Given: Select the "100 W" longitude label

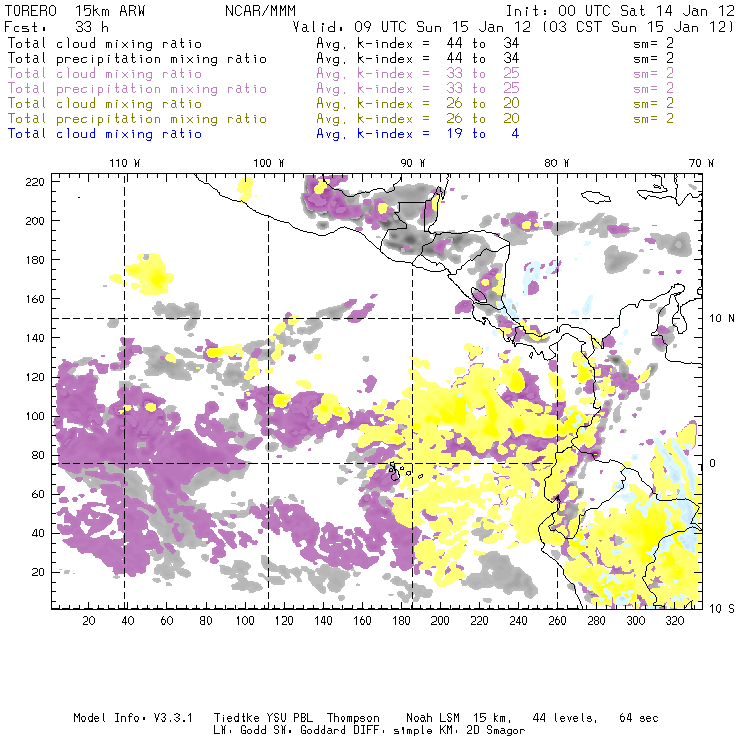Looking at the screenshot, I should tap(269, 163).
